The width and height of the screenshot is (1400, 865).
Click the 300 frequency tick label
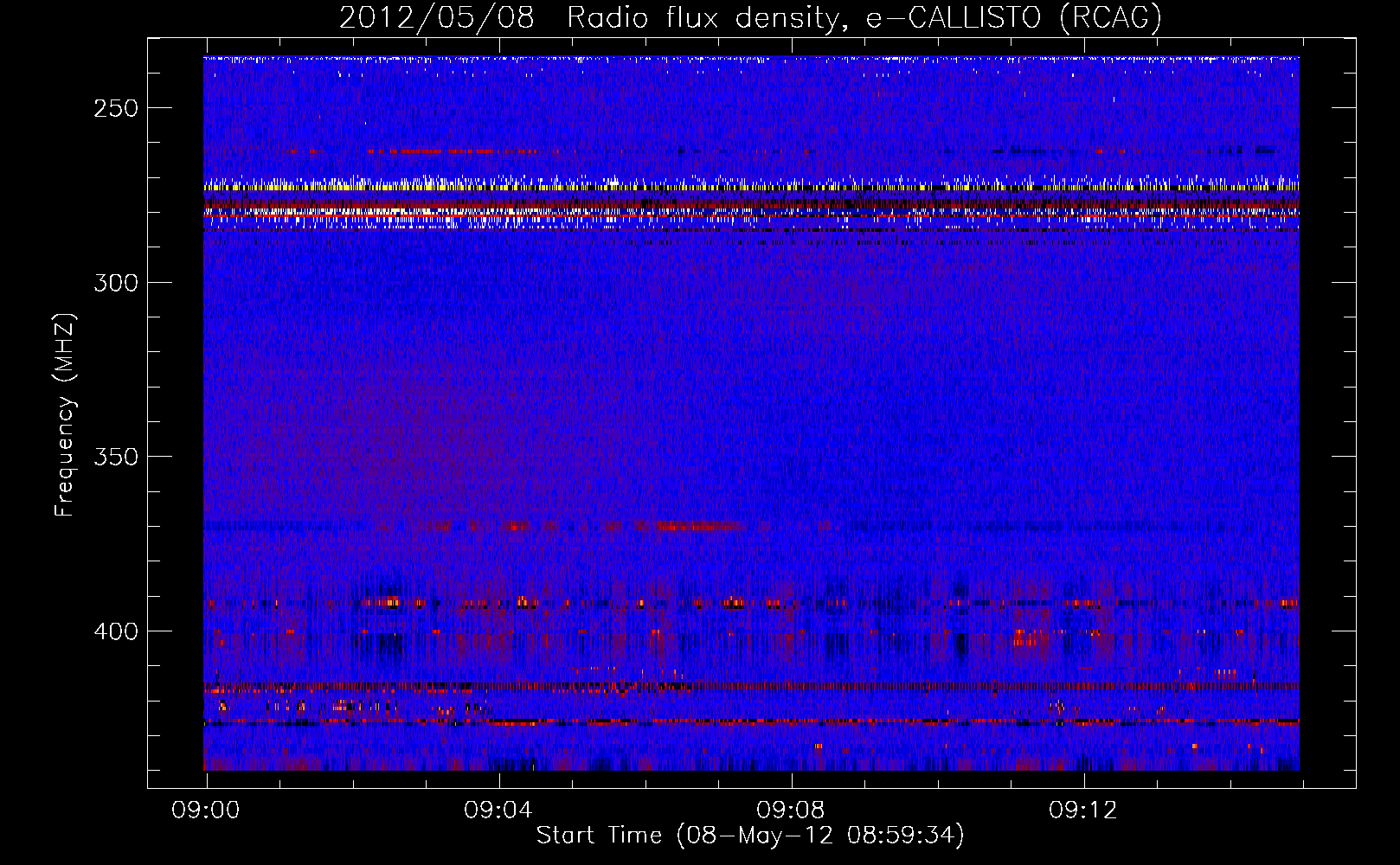click(116, 283)
